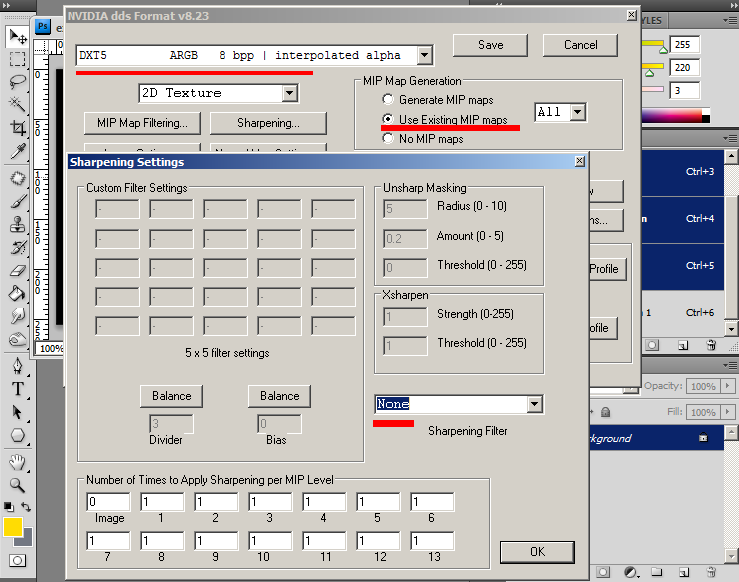This screenshot has width=739, height=582.
Task: Select the Ctrl+5 channel row
Action: [x=682, y=267]
